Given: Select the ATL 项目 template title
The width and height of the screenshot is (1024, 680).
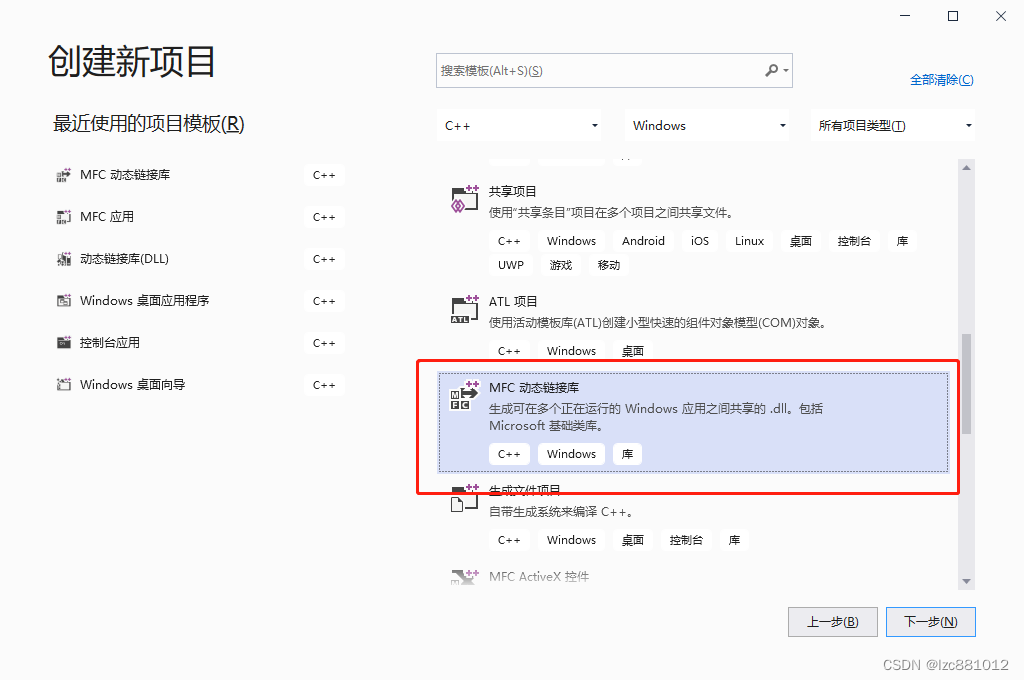Looking at the screenshot, I should (513, 301).
